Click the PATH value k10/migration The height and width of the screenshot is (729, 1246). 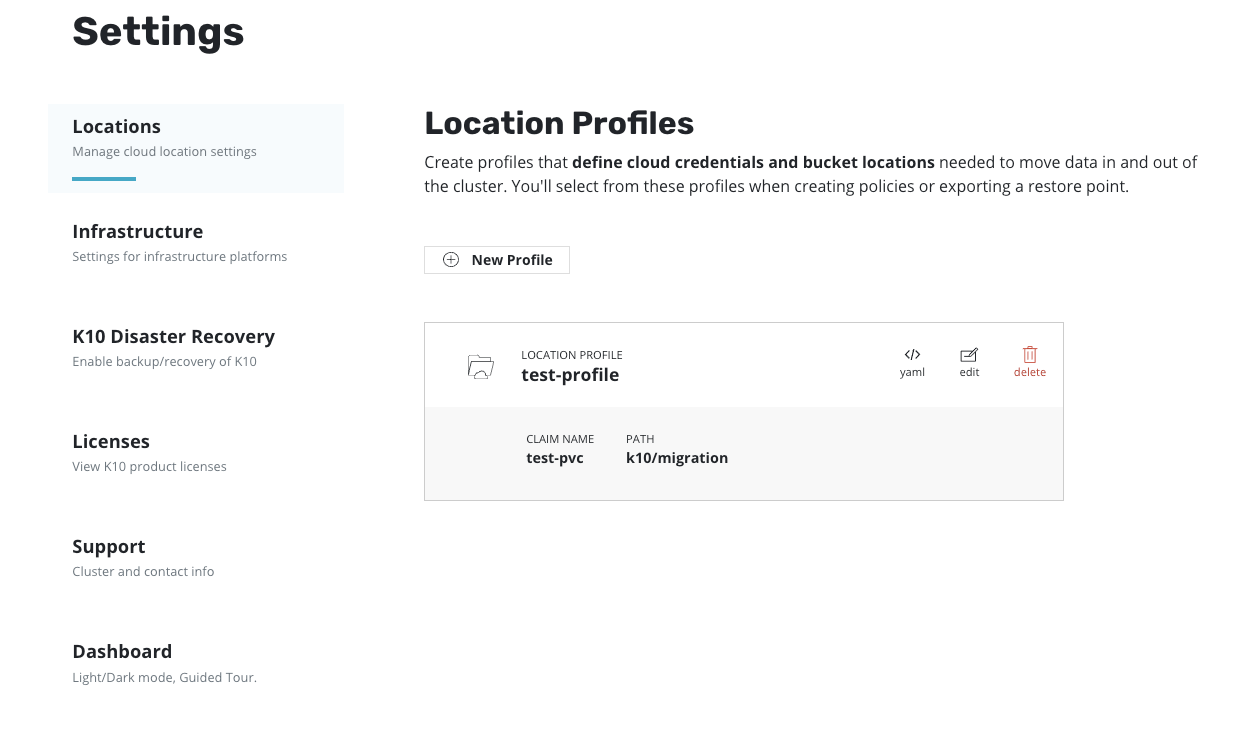click(x=677, y=457)
